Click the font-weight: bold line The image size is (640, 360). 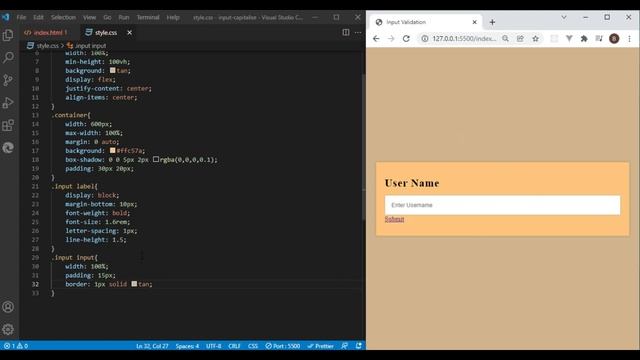tap(98, 213)
